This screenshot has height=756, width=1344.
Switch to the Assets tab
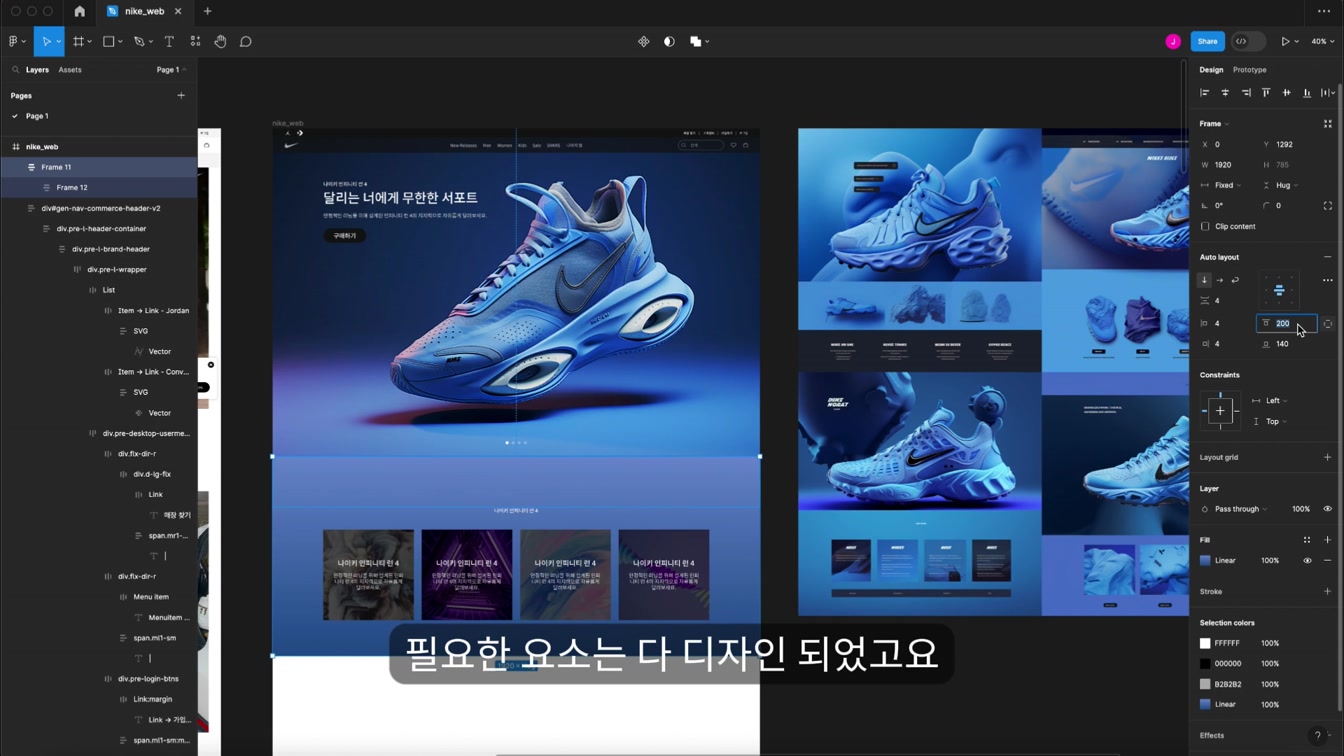pos(70,70)
